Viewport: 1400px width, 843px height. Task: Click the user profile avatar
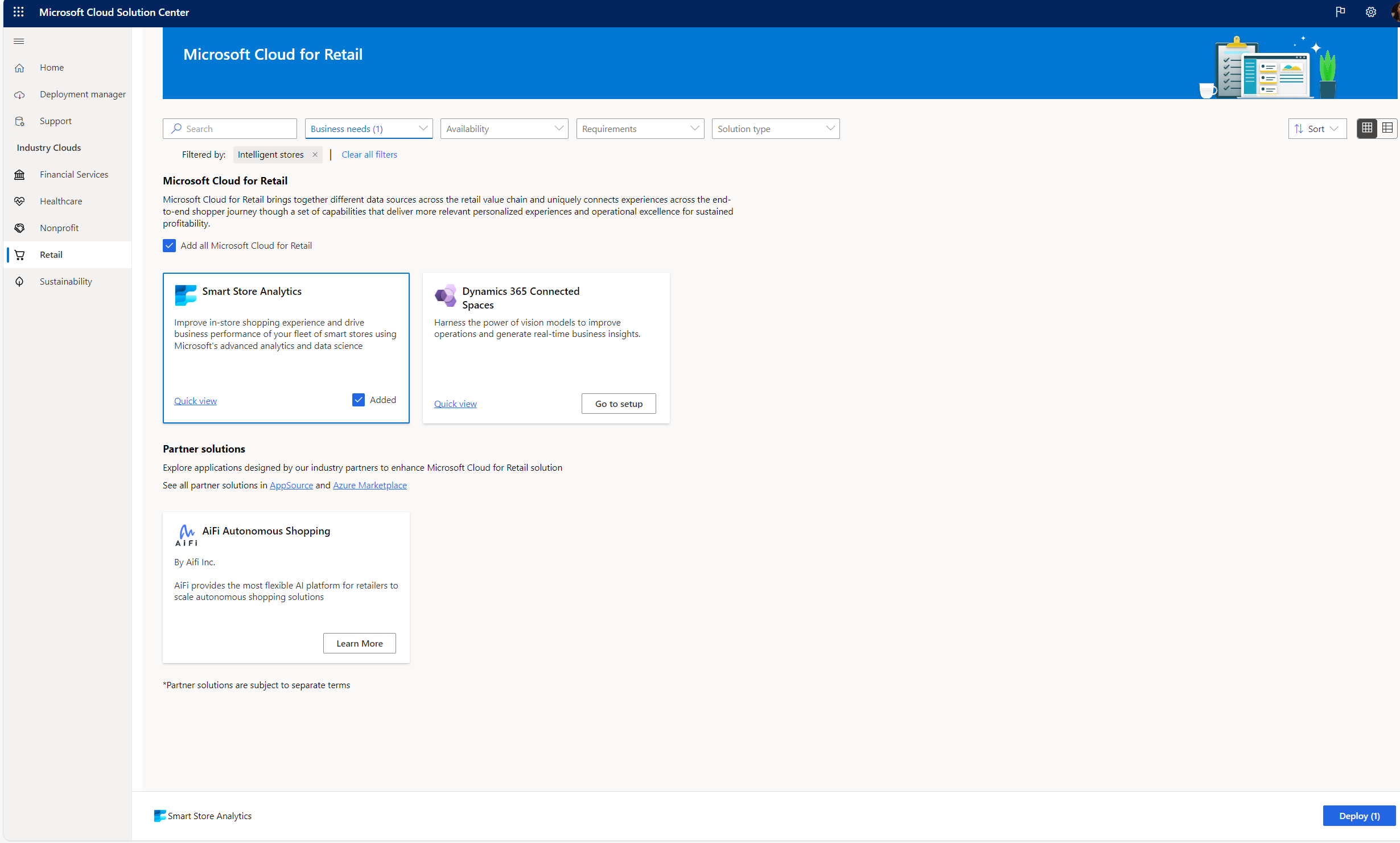[x=1395, y=12]
